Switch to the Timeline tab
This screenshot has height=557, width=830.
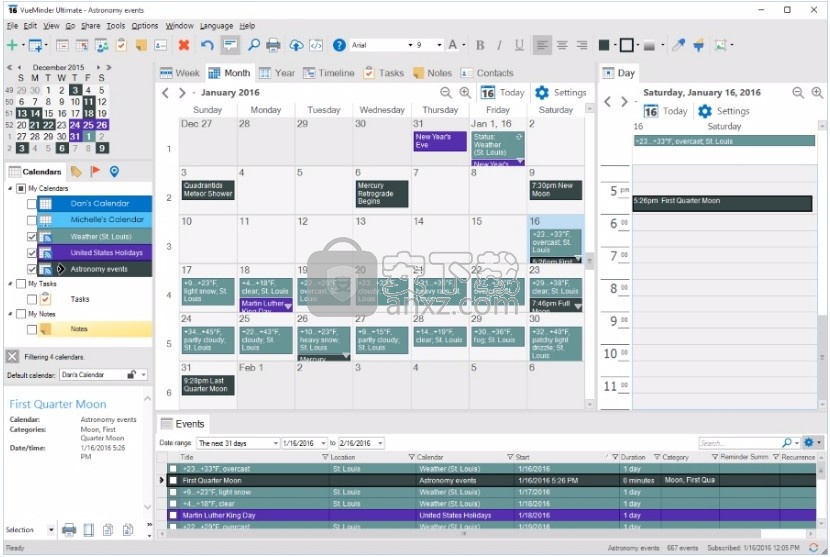coord(329,73)
